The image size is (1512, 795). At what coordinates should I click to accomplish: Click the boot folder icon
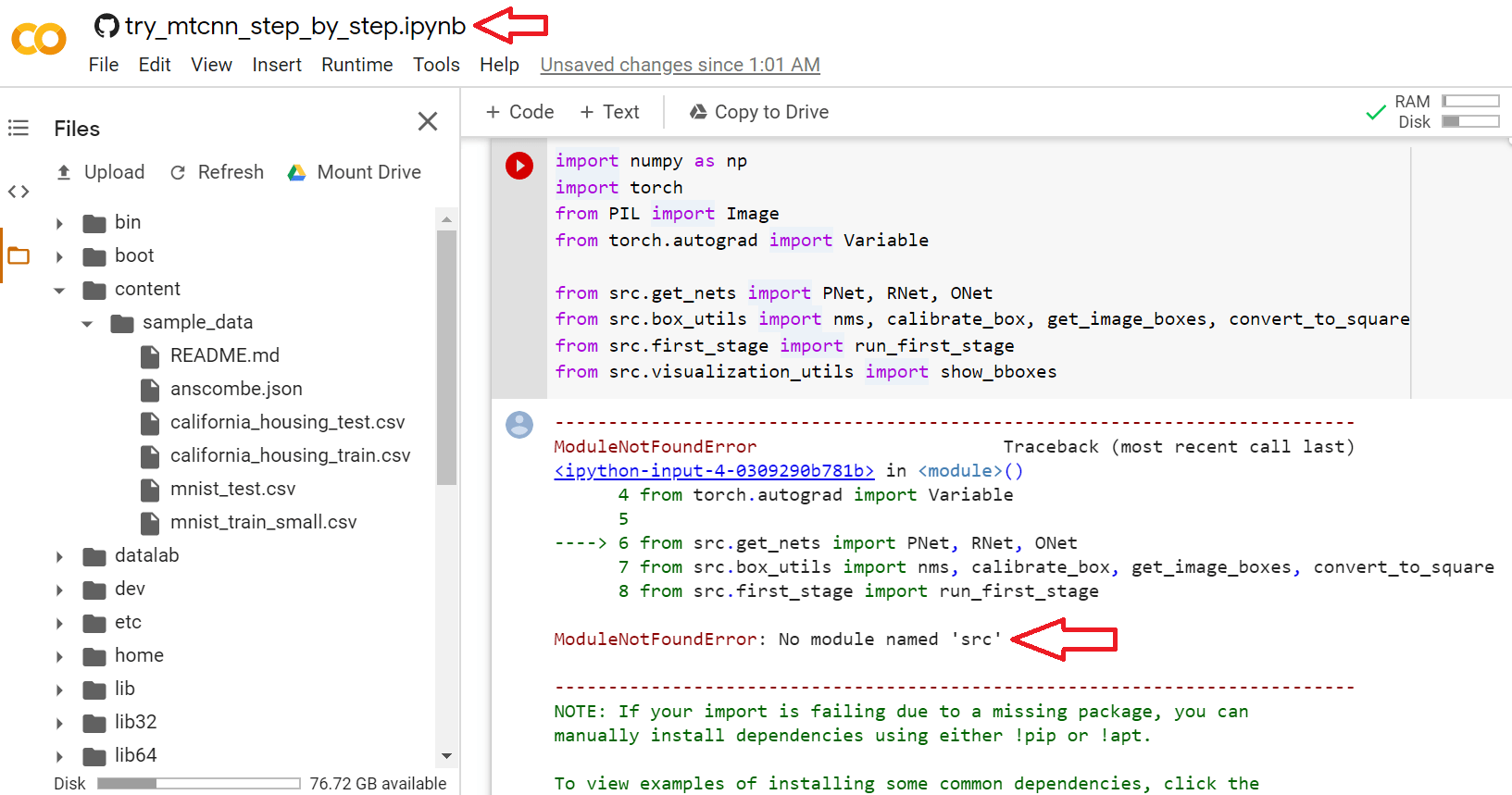[94, 256]
